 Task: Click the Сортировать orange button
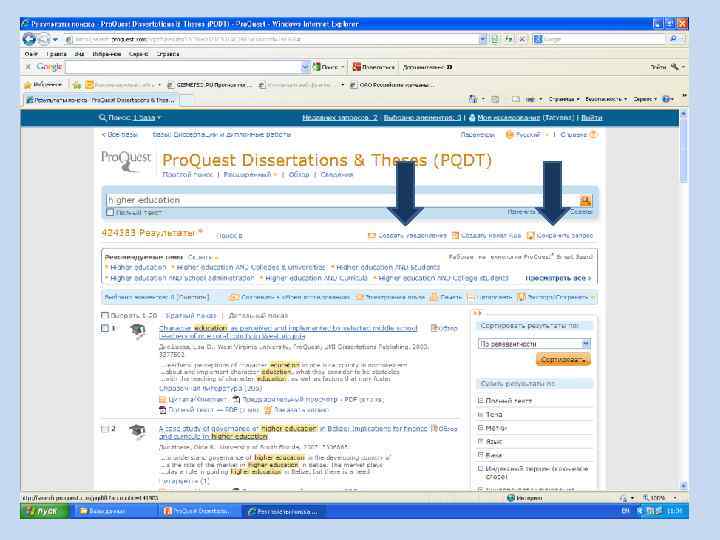coord(563,360)
